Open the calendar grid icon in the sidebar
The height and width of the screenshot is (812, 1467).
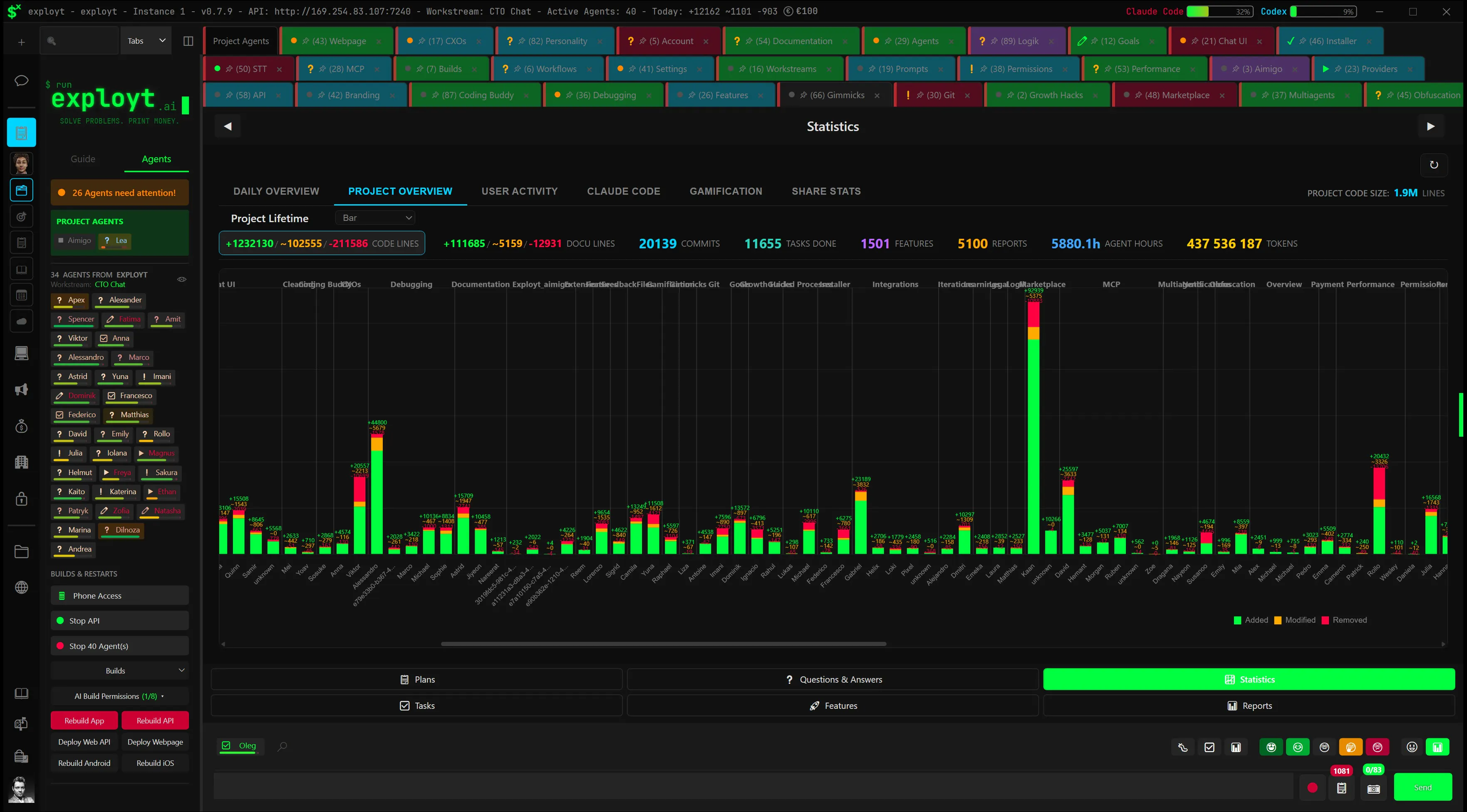(21, 295)
